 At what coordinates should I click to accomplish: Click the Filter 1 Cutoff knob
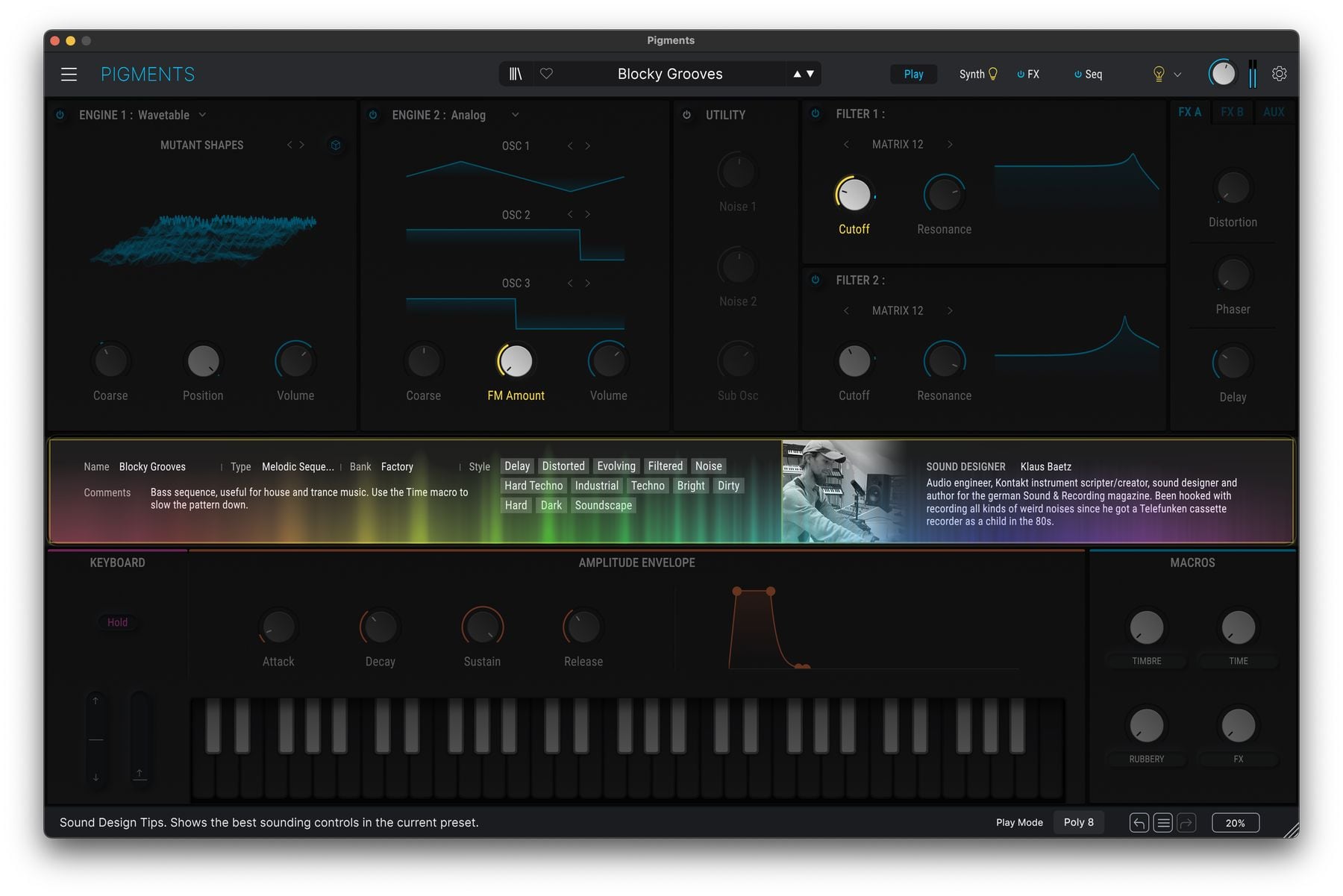click(854, 195)
